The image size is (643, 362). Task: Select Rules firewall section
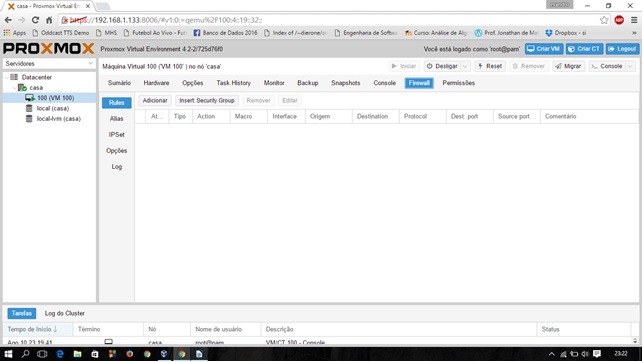click(x=116, y=103)
